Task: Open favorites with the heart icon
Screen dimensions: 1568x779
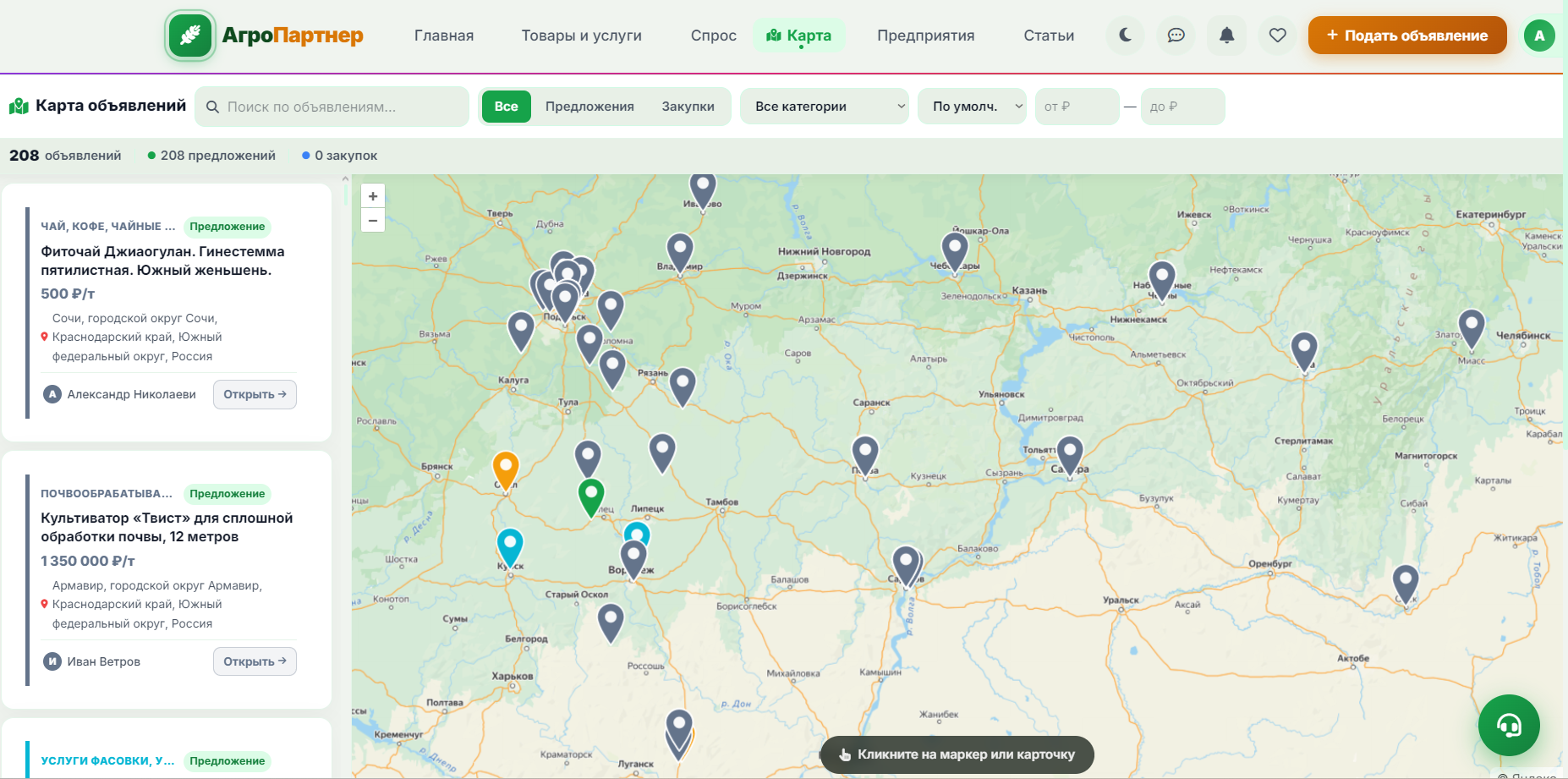Action: (x=1278, y=36)
